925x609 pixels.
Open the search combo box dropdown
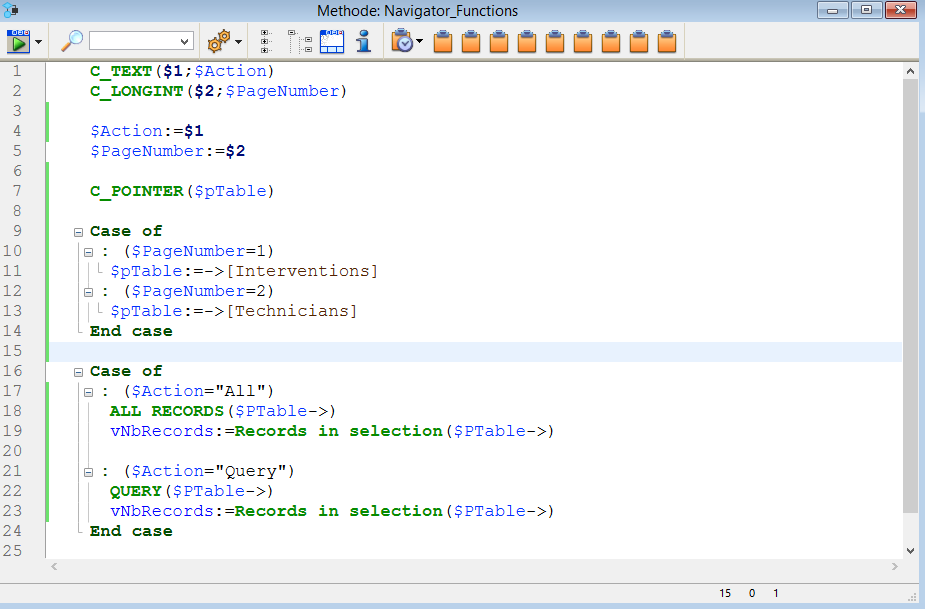[x=184, y=42]
